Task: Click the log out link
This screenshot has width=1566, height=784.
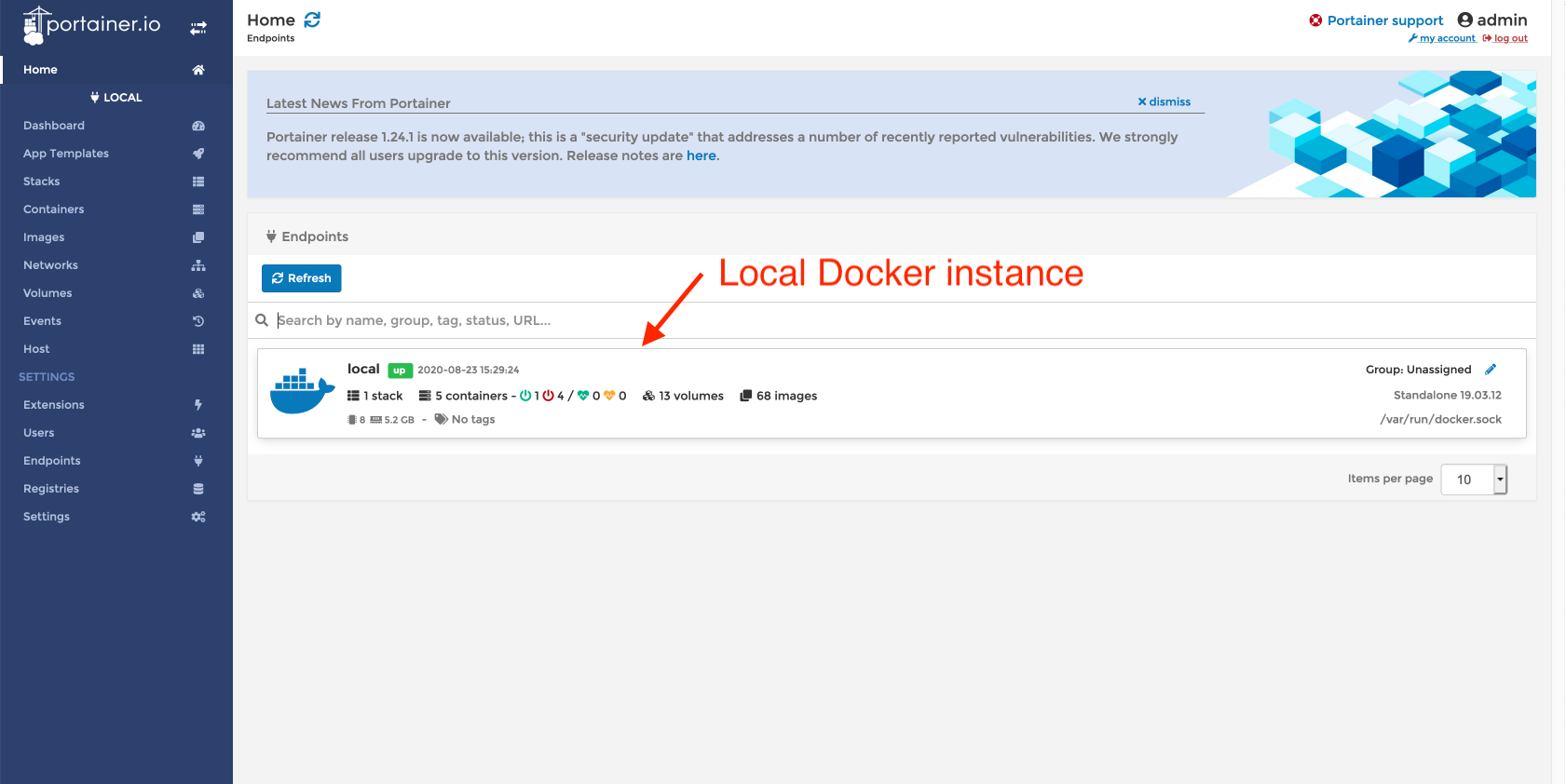Action: 1505,38
